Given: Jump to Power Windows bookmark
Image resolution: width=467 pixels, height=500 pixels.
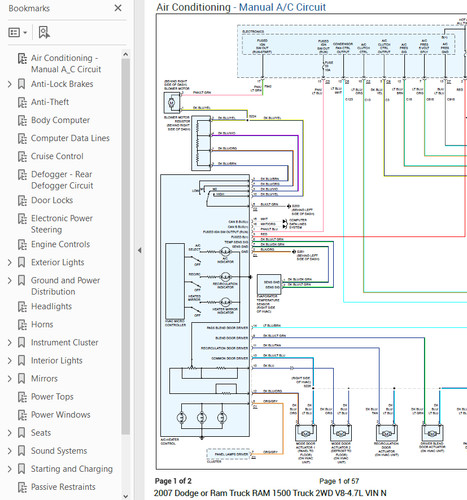Looking at the screenshot, I should pyautogui.click(x=61, y=415).
